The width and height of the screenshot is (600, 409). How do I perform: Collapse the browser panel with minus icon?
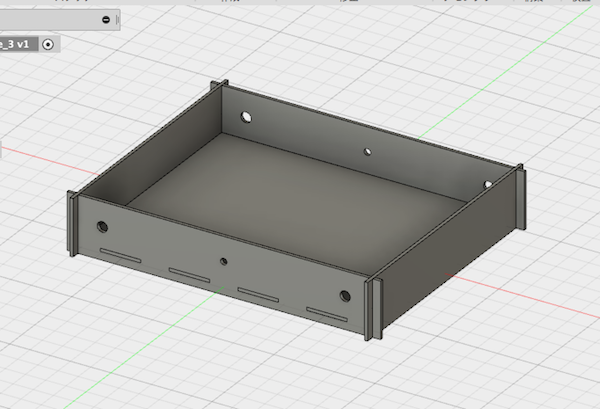(106, 20)
